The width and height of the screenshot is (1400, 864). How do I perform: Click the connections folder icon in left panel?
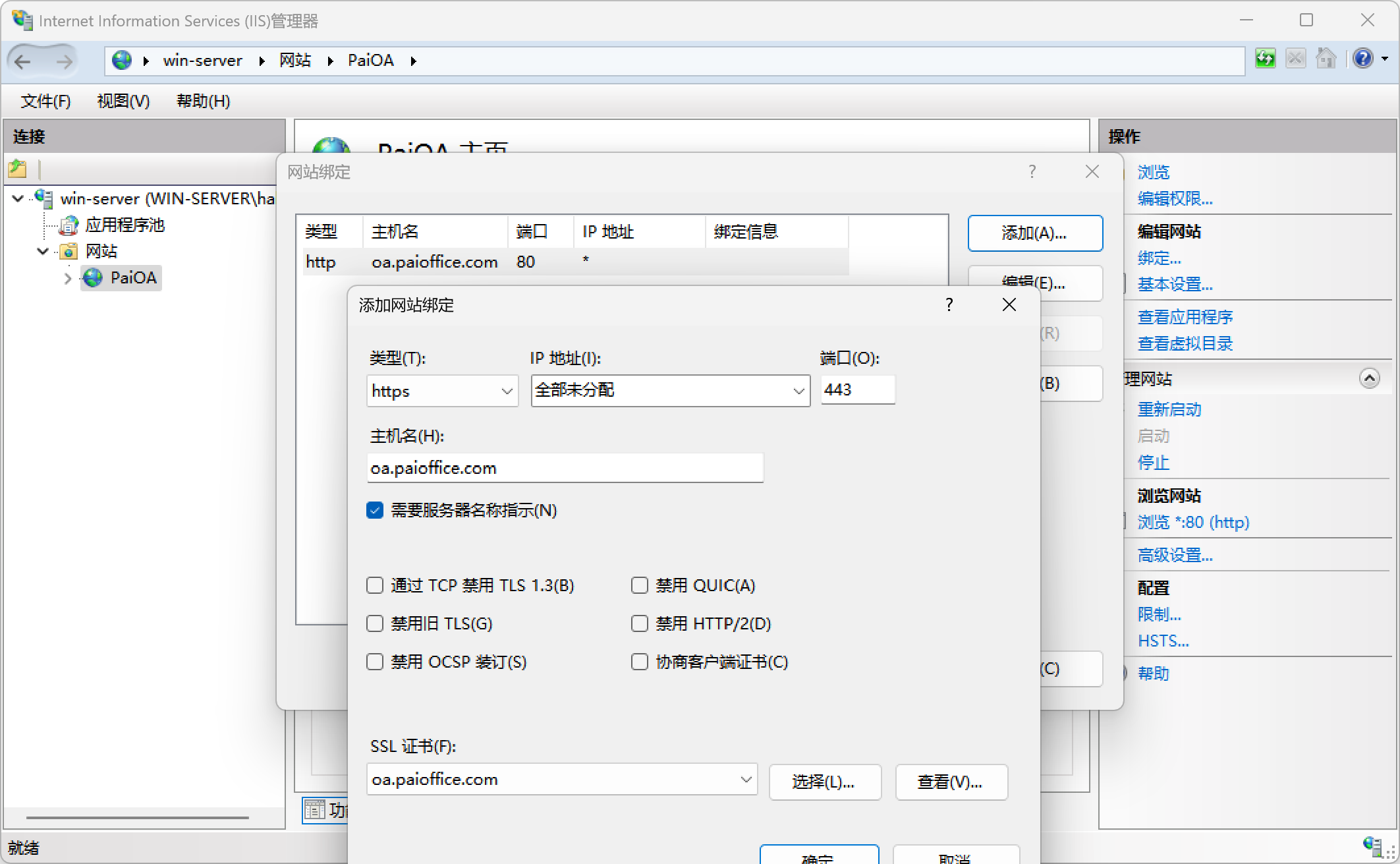pyautogui.click(x=18, y=169)
